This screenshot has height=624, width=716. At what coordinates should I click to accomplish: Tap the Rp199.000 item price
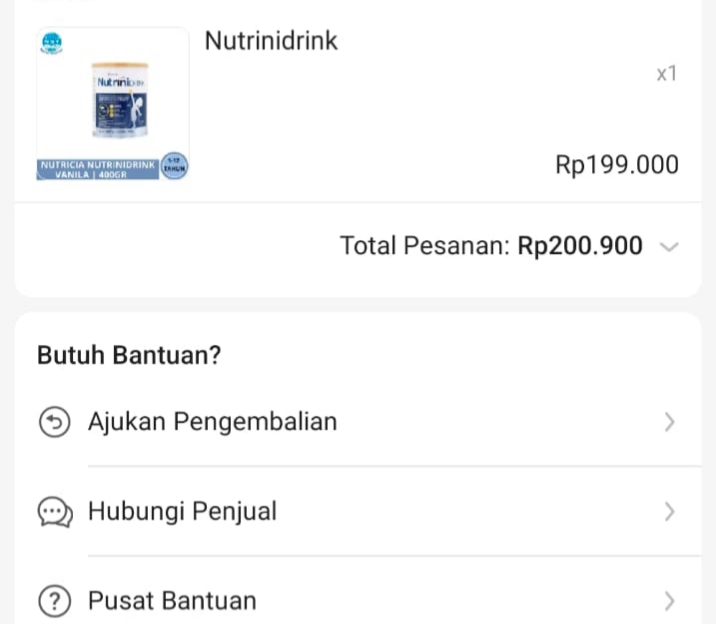coord(617,166)
